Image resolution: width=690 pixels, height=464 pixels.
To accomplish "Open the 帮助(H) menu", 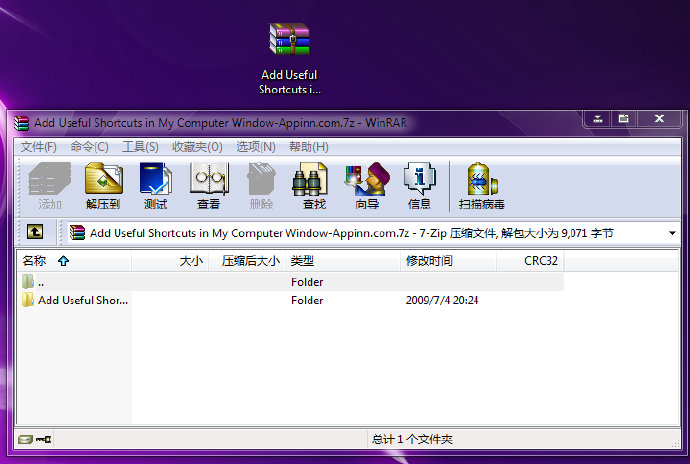I will pyautogui.click(x=308, y=147).
